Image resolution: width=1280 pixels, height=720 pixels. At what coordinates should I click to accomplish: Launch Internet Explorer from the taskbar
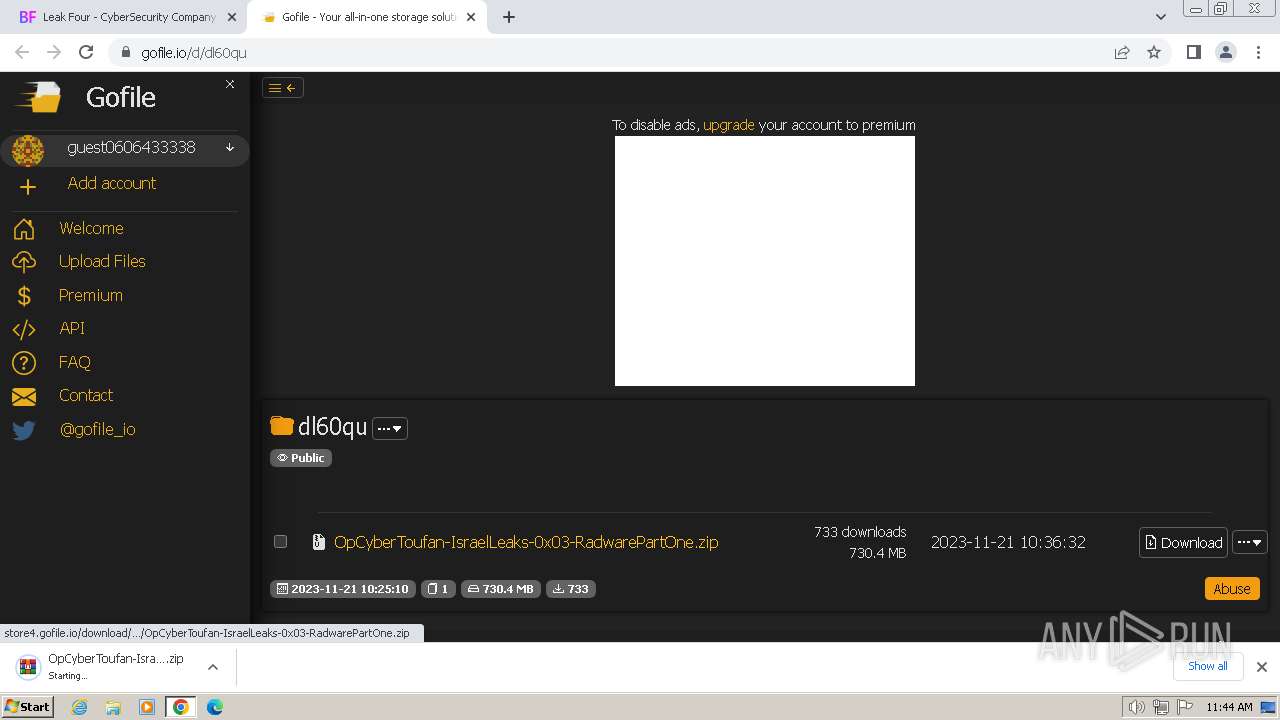79,707
